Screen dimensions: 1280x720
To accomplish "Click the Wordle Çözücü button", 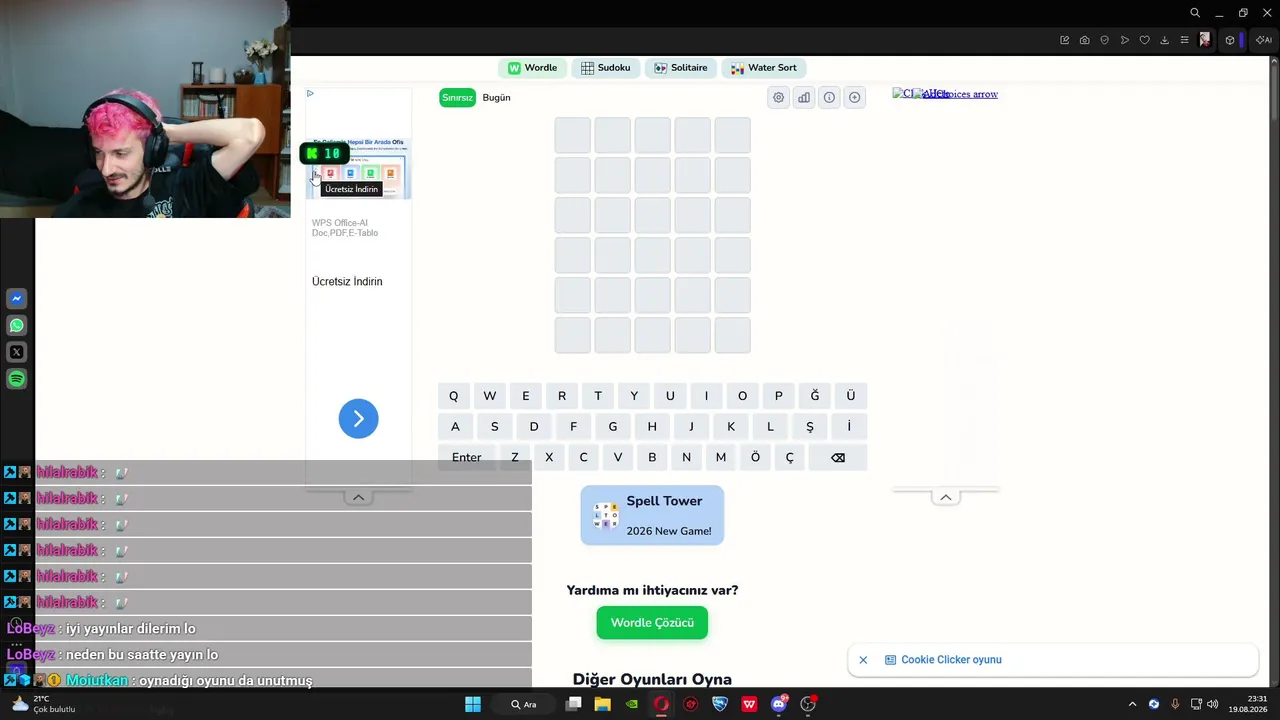I will (x=652, y=622).
